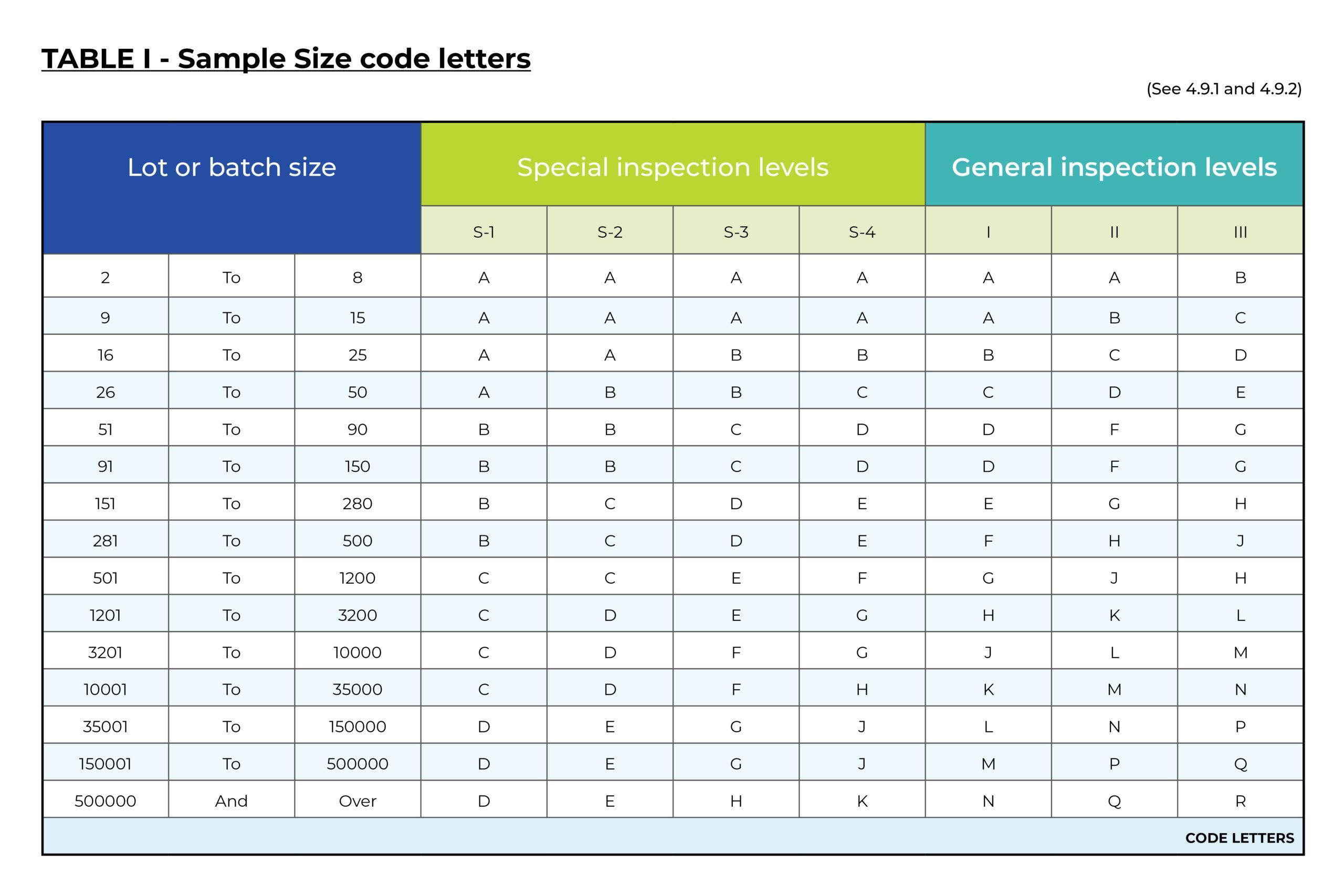Select the And cell in last row
Image resolution: width=1344 pixels, height=896 pixels.
pos(231,801)
